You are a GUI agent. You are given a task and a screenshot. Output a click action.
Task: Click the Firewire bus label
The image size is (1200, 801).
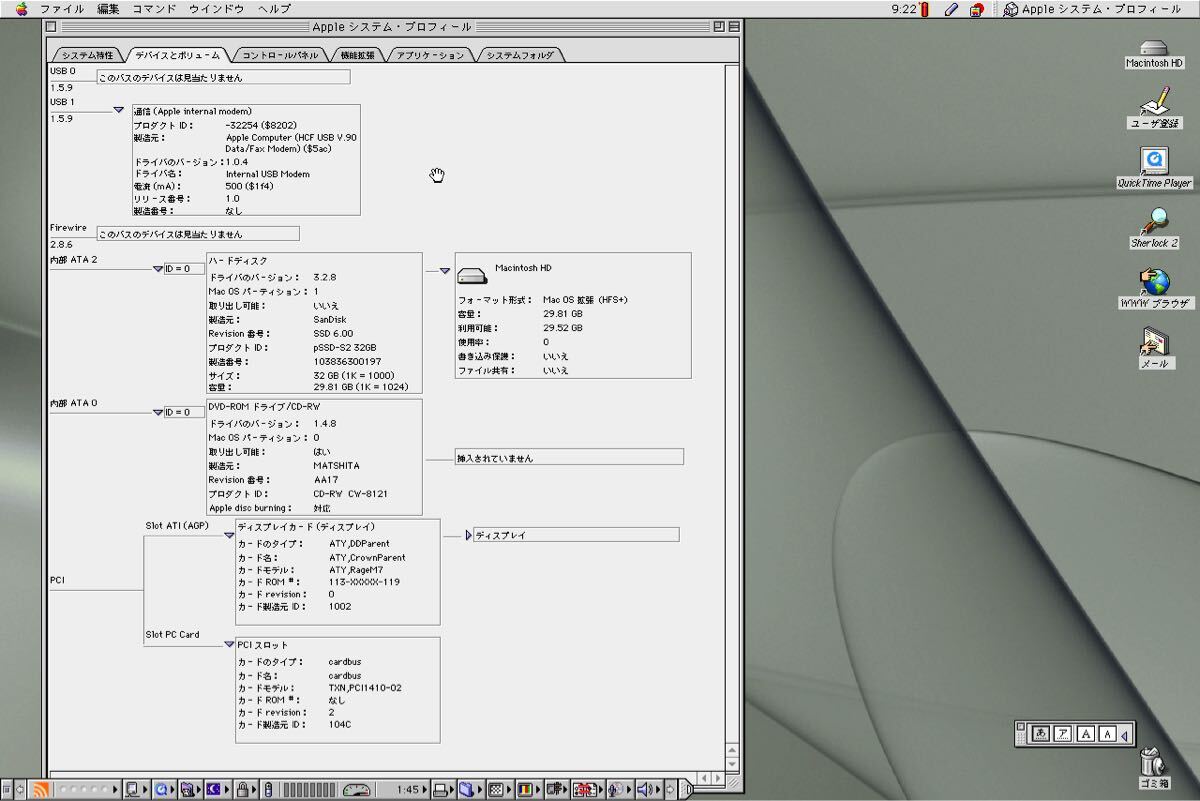point(69,228)
